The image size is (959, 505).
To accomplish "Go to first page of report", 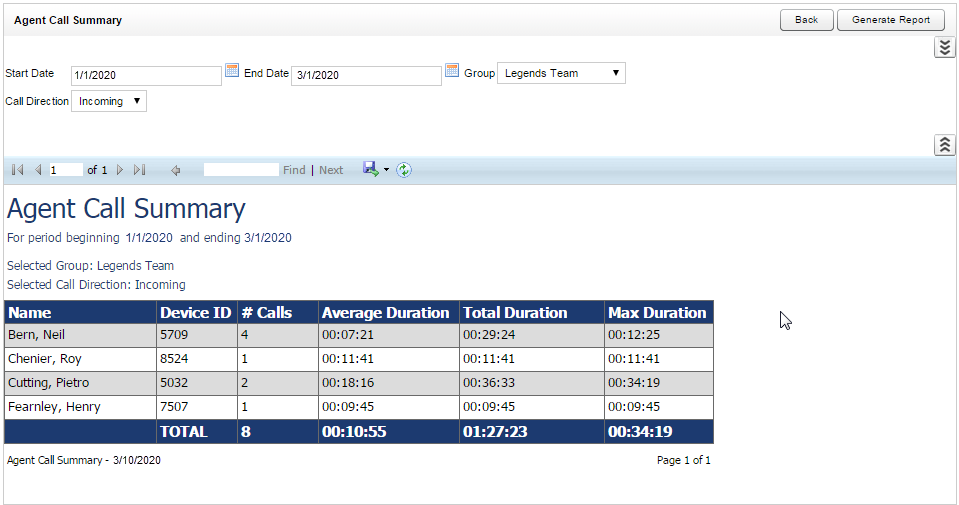I will (x=18, y=170).
